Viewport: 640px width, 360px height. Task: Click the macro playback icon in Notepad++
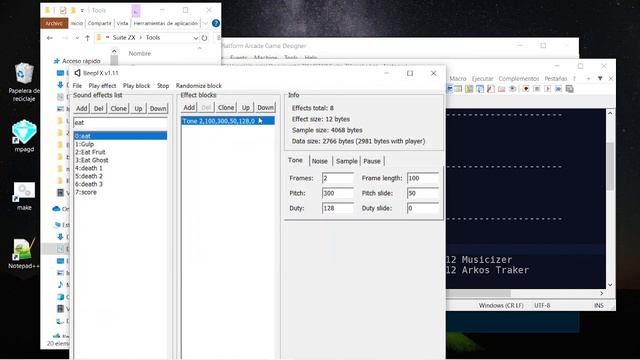(547, 89)
